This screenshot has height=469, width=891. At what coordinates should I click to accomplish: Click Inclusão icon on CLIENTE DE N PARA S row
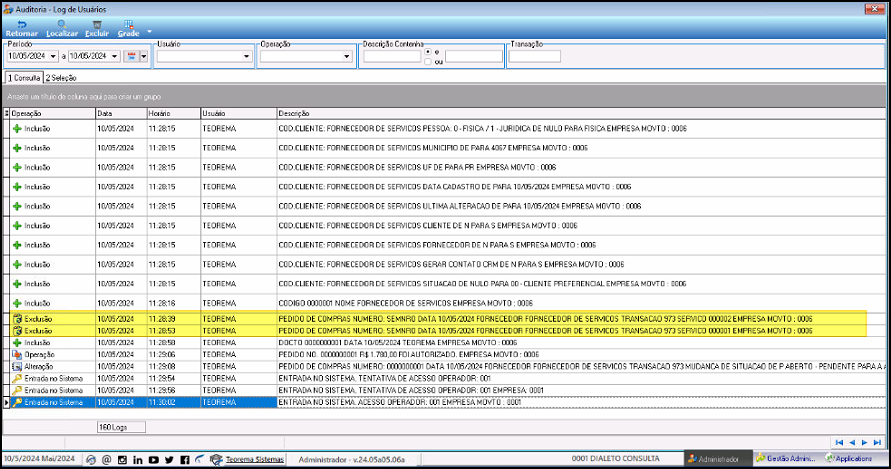click(x=17, y=226)
